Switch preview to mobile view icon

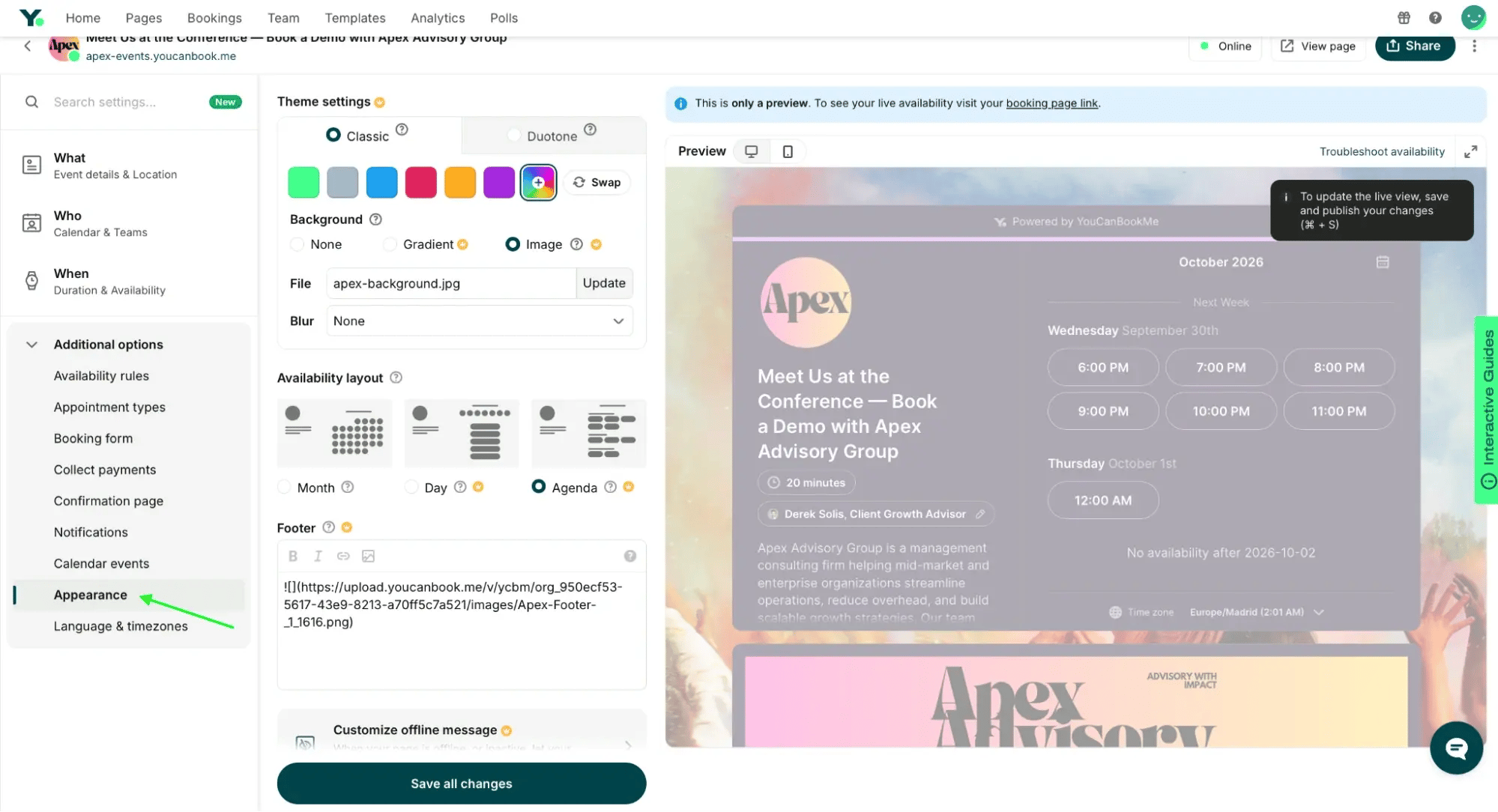pos(788,151)
